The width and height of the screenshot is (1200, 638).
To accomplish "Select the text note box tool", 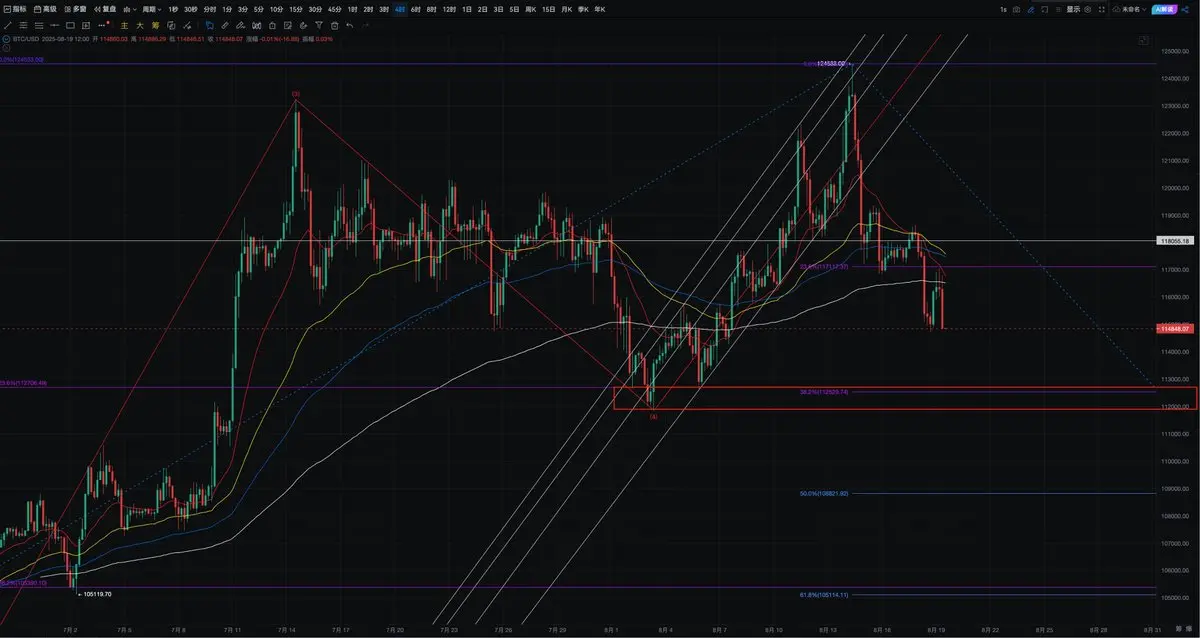I will 86,25.
